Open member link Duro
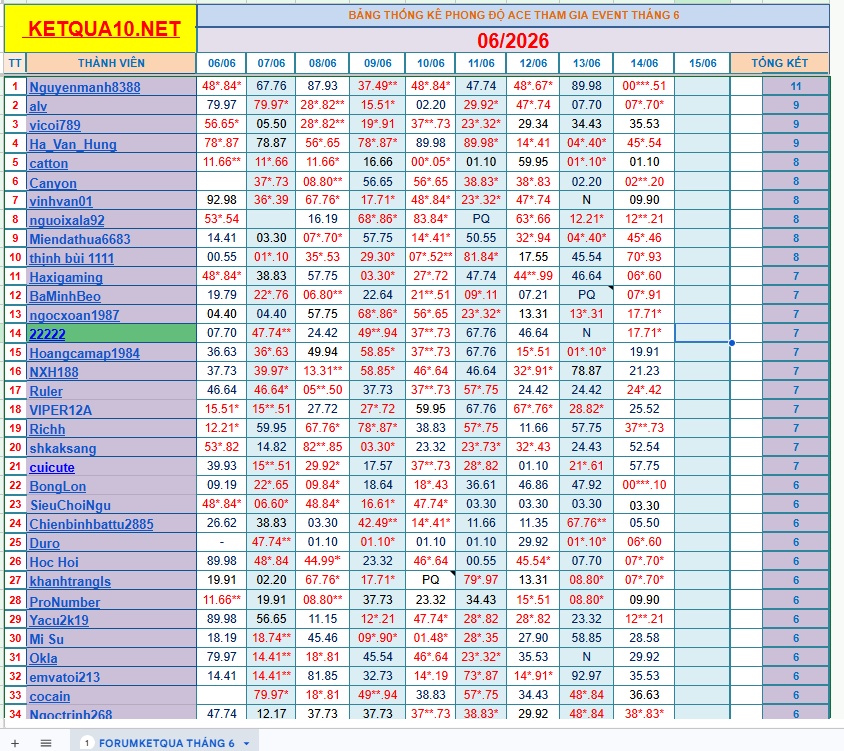844x751 pixels. tap(44, 543)
